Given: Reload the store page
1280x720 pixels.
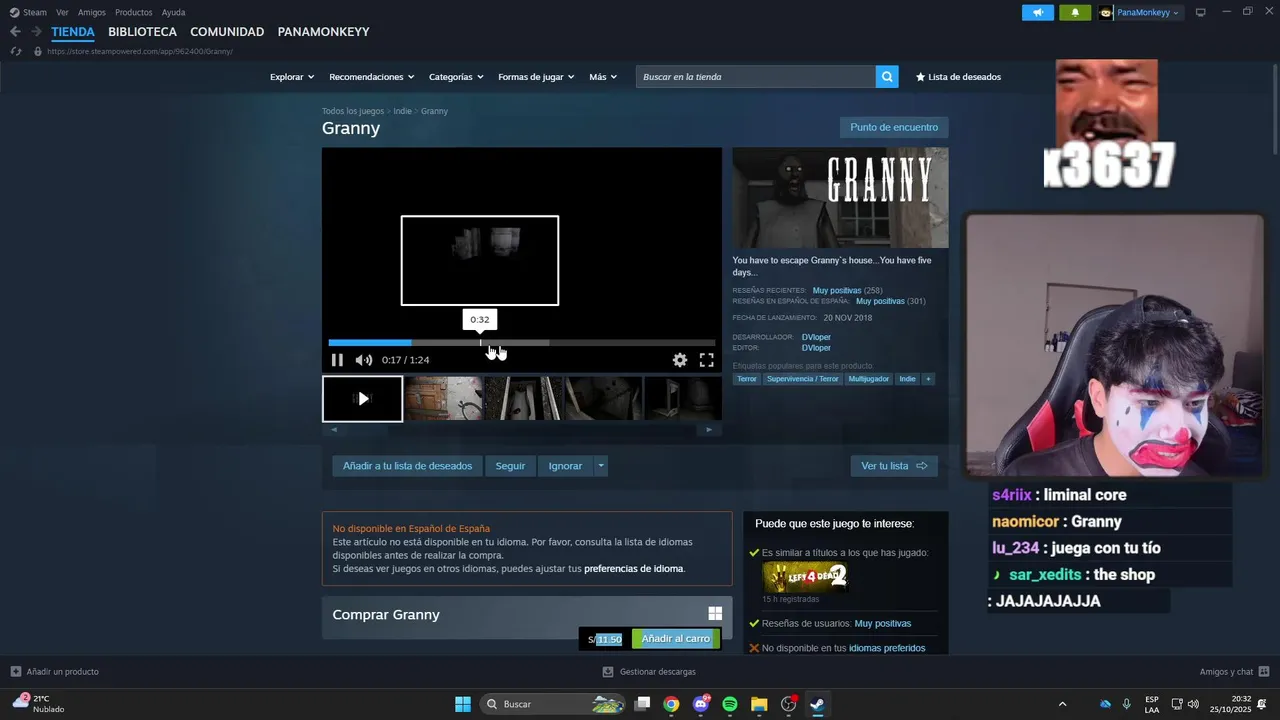Looking at the screenshot, I should tap(16, 51).
